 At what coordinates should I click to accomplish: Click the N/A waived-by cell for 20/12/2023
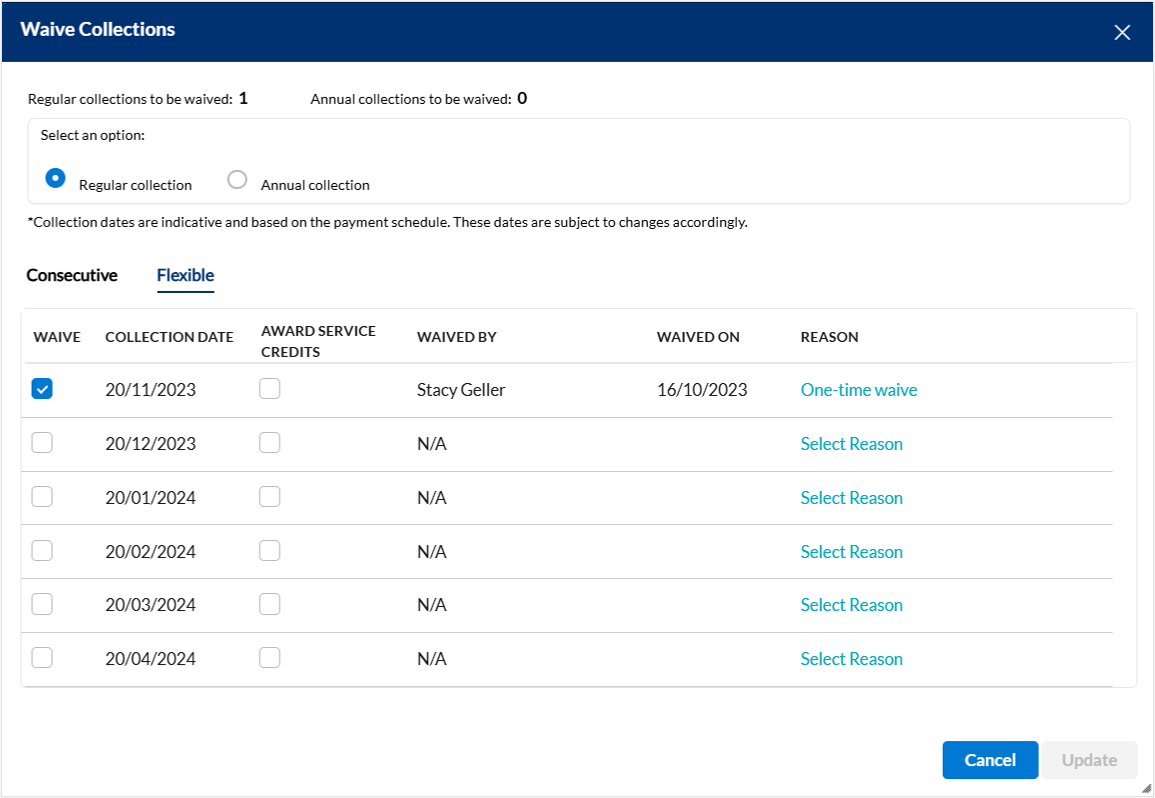tap(432, 444)
